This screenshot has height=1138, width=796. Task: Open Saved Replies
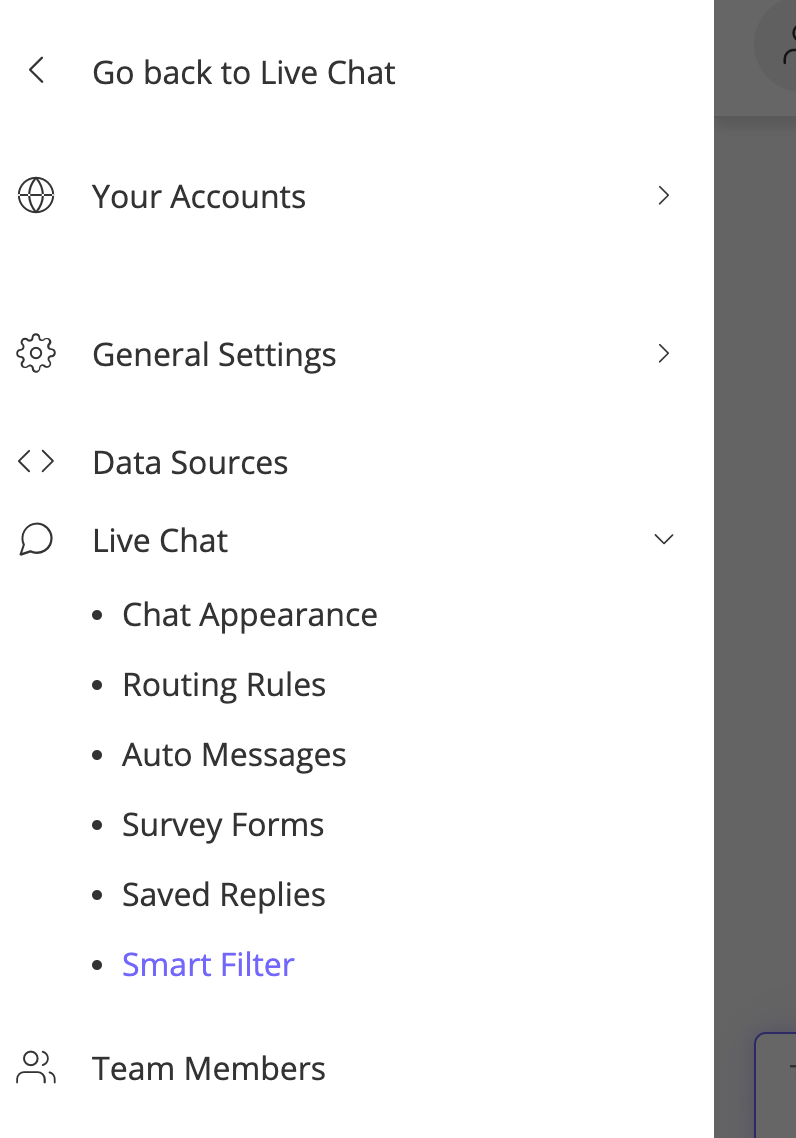224,894
